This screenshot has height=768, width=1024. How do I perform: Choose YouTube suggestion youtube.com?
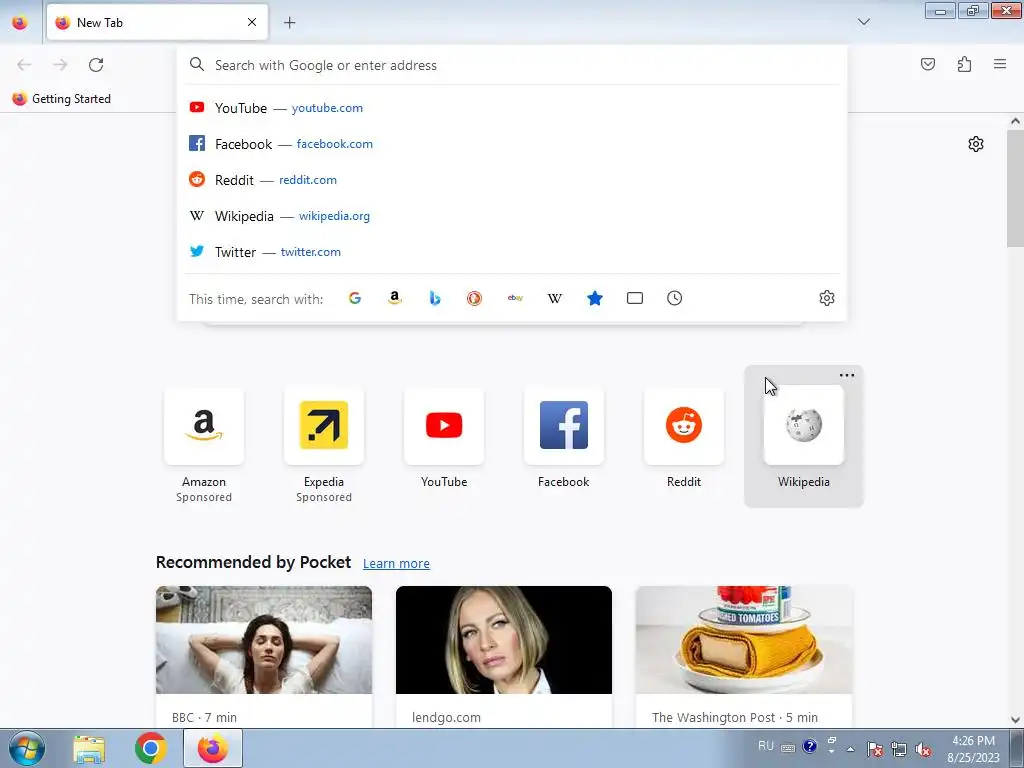[x=512, y=108]
